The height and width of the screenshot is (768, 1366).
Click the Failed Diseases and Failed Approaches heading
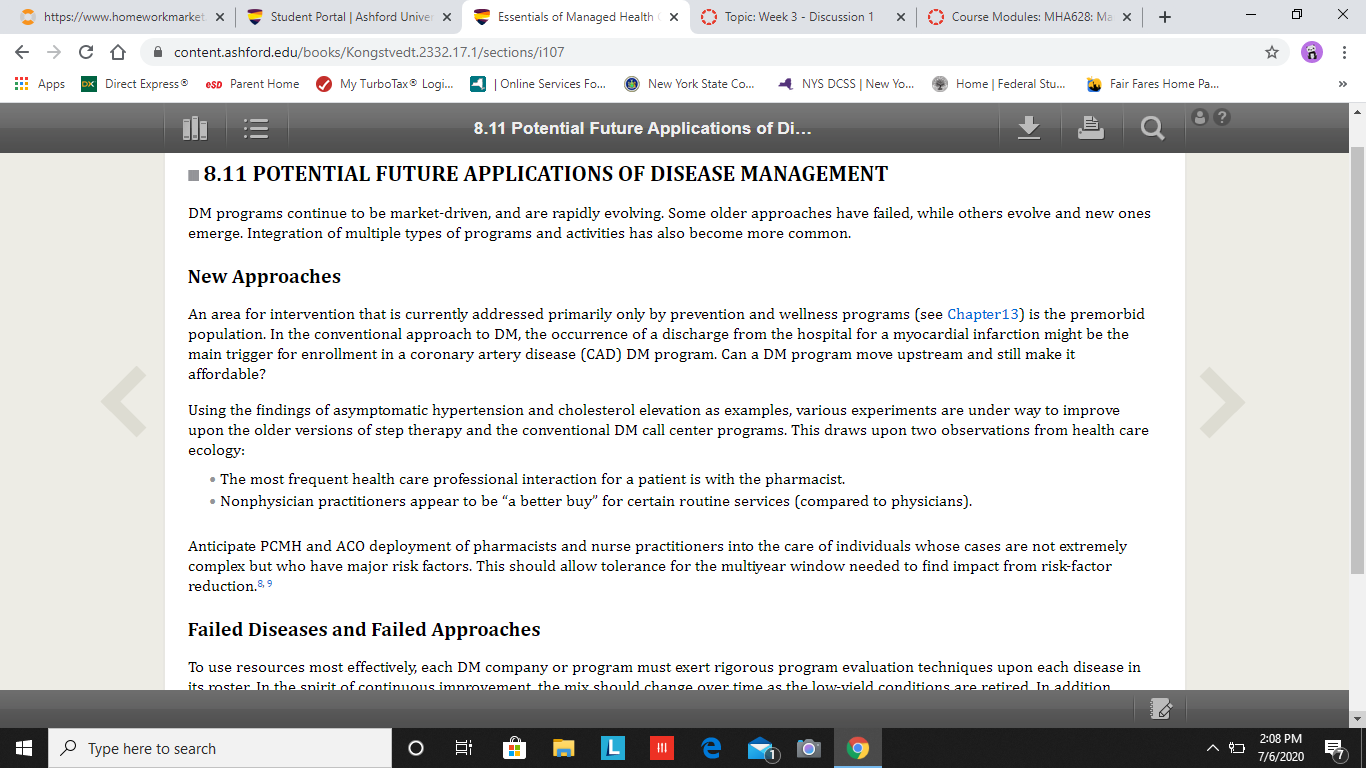point(364,630)
